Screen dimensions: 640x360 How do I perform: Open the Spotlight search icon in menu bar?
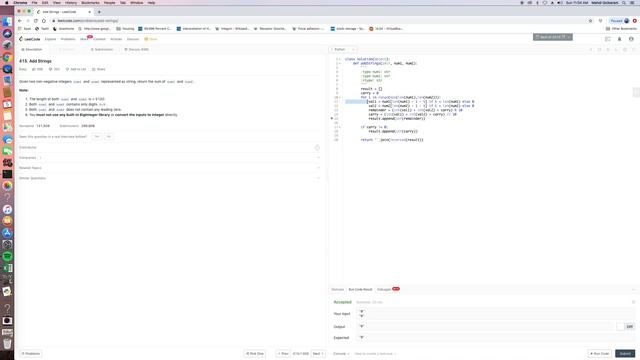point(624,3)
